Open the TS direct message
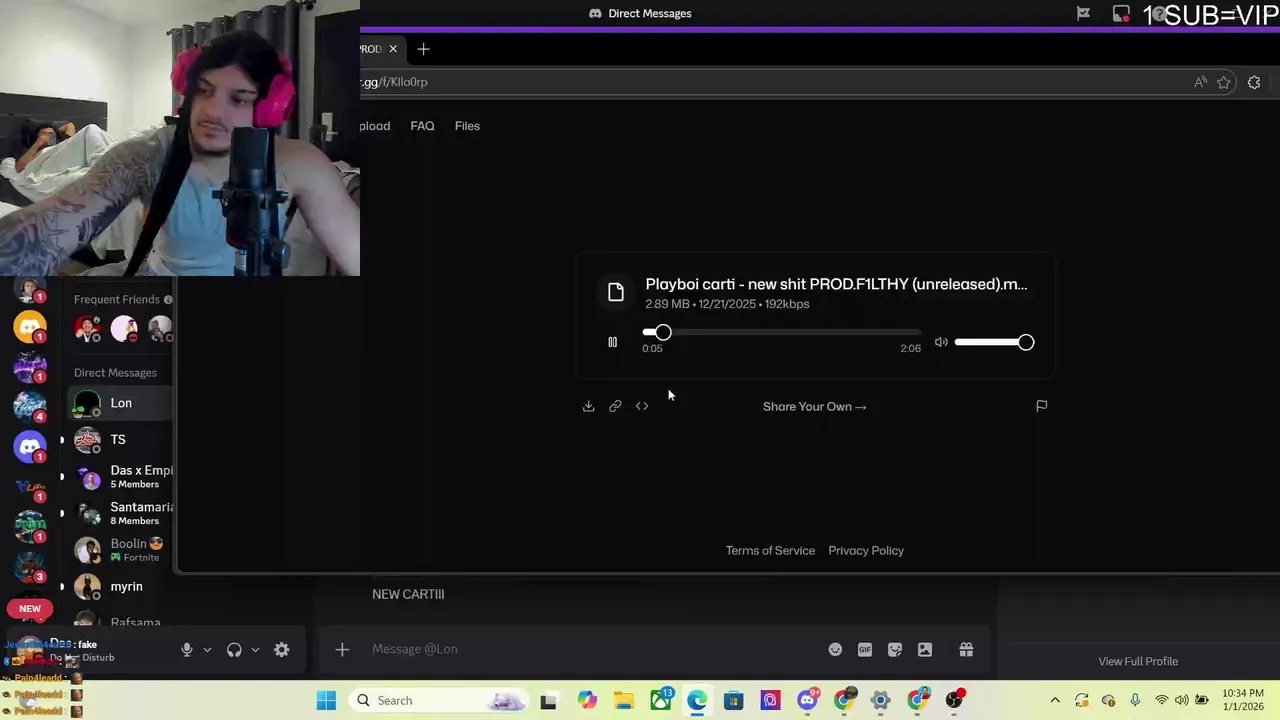Image resolution: width=1280 pixels, height=720 pixels. tap(120, 440)
